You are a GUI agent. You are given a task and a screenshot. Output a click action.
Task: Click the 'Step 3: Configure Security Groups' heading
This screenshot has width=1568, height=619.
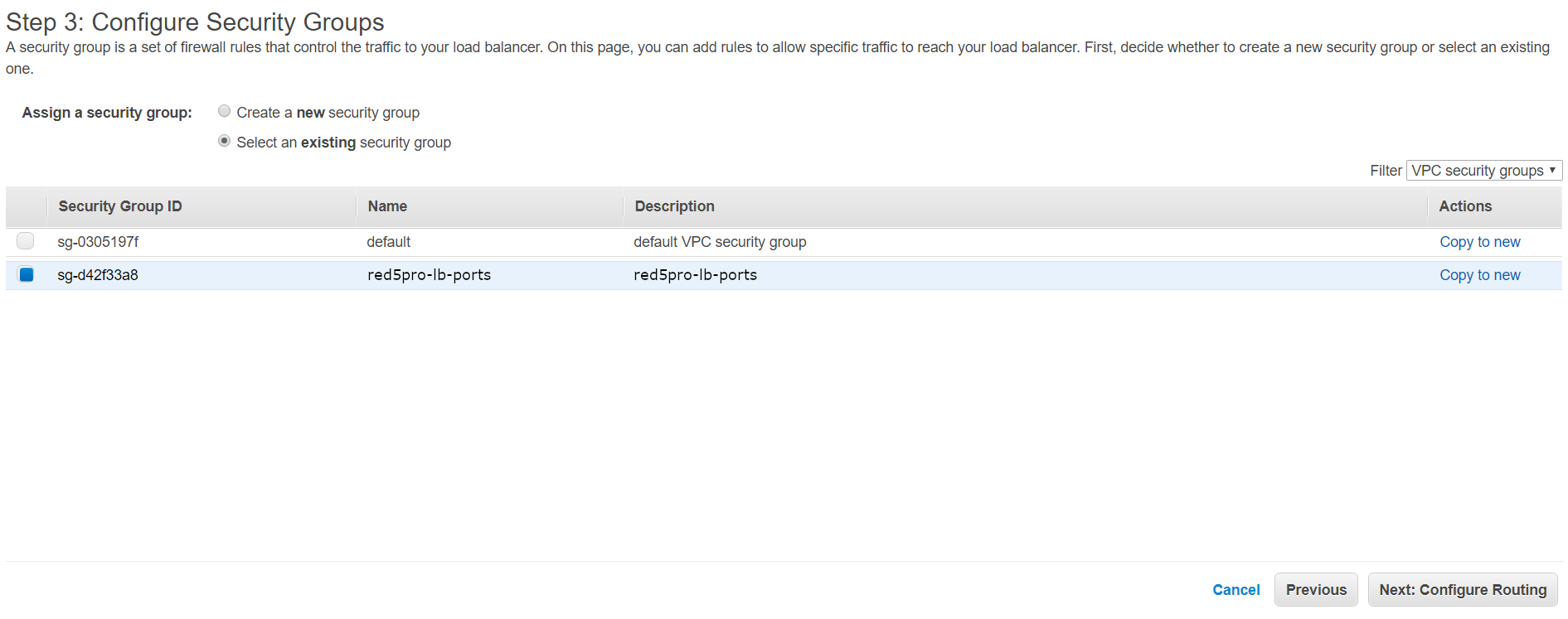[x=195, y=22]
